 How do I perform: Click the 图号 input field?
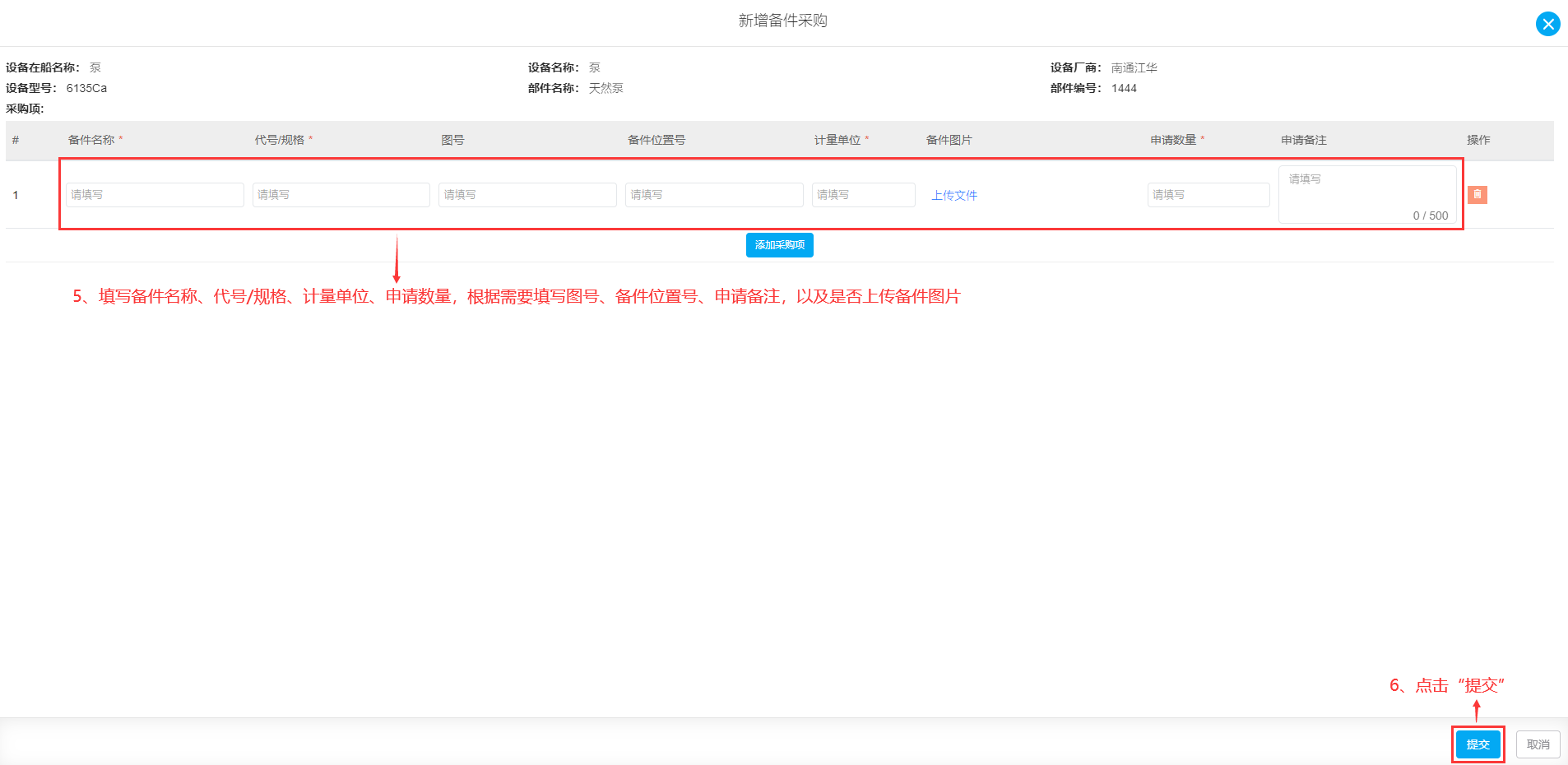point(527,195)
